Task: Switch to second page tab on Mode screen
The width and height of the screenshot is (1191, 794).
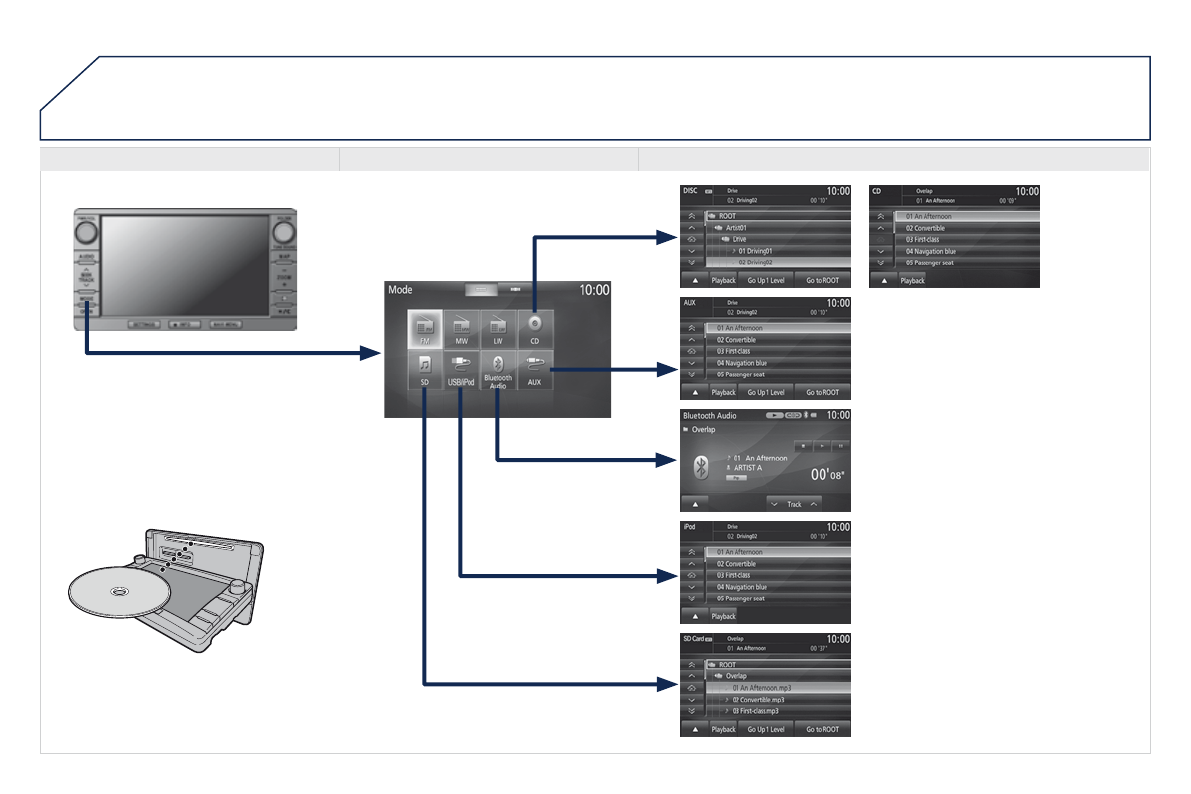Action: (x=516, y=288)
